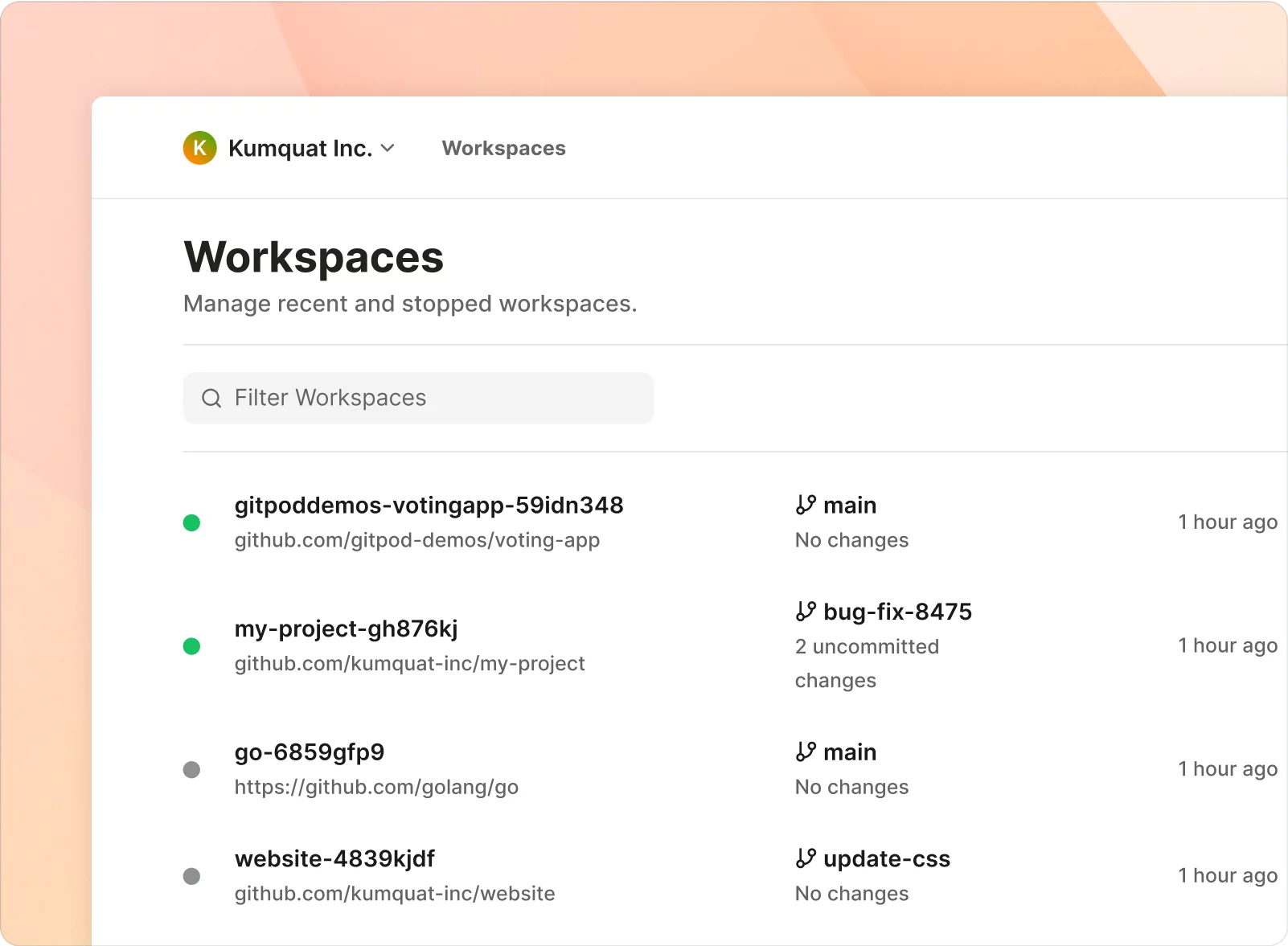This screenshot has width=1288, height=946.
Task: Click branch icon next to update-css
Action: pos(806,858)
